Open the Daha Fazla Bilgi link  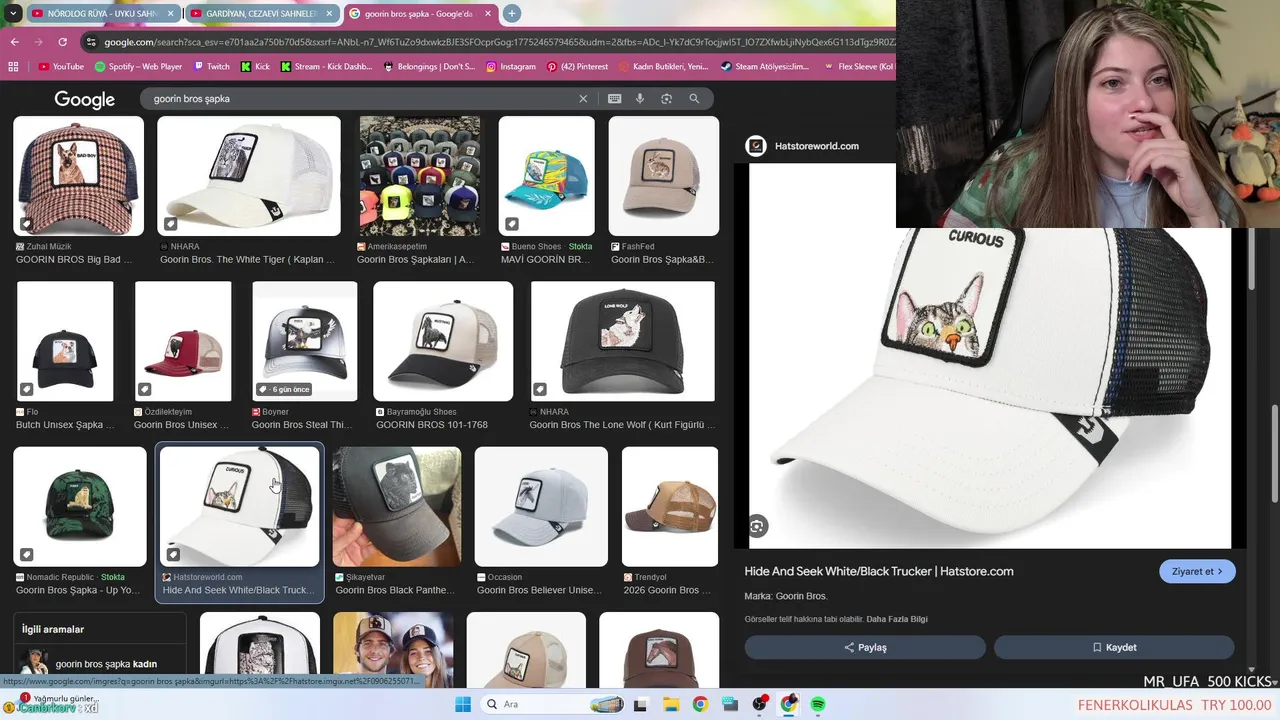[x=897, y=619]
